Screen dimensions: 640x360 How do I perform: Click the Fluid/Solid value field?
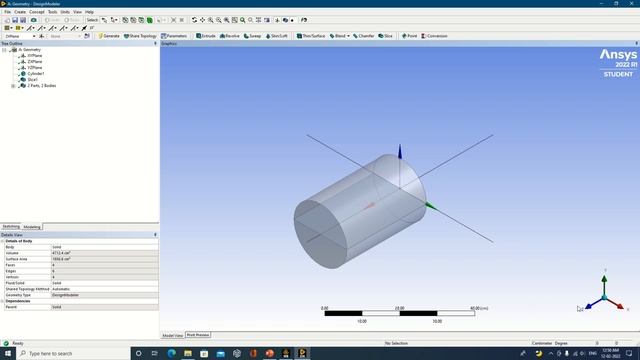[x=104, y=283]
